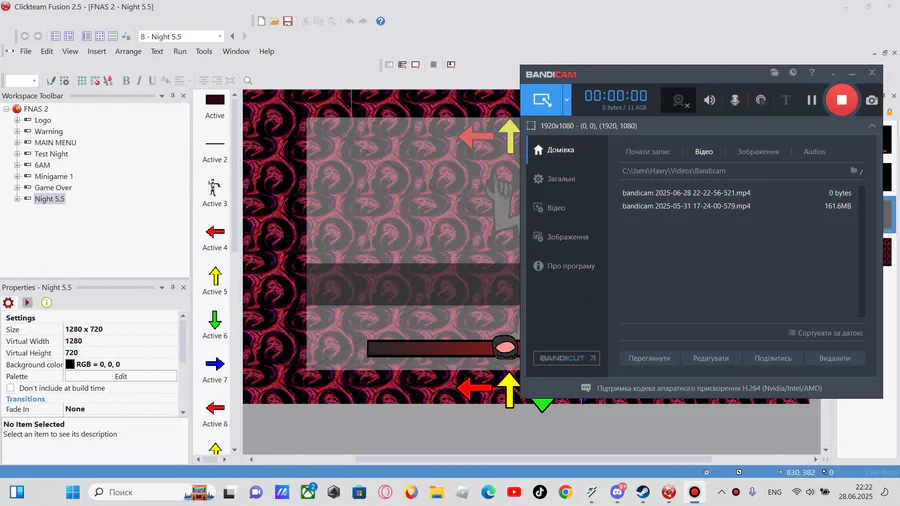Select Game Over frame in workspace tree

click(53, 188)
